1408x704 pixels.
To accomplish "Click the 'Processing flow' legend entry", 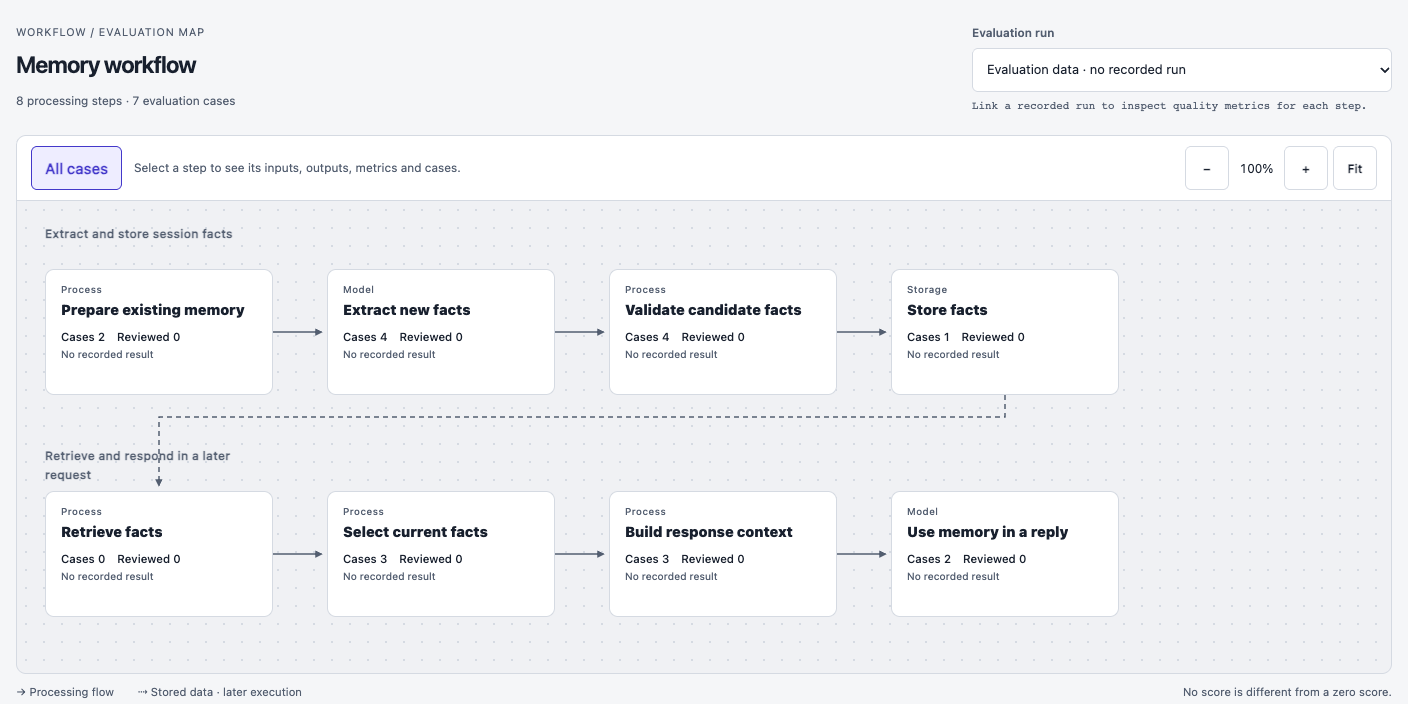I will coord(65,692).
